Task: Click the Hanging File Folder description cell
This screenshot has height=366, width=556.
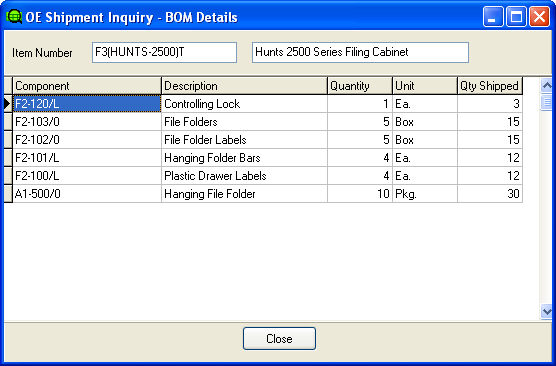Action: coord(244,194)
